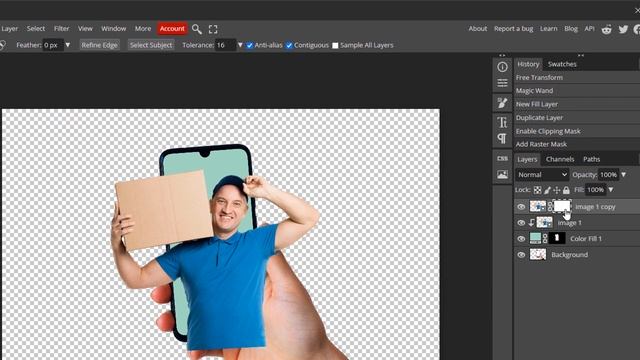The image size is (640, 360).
Task: Select the white mask thumbnail of Image 1 copy
Action: coord(562,206)
